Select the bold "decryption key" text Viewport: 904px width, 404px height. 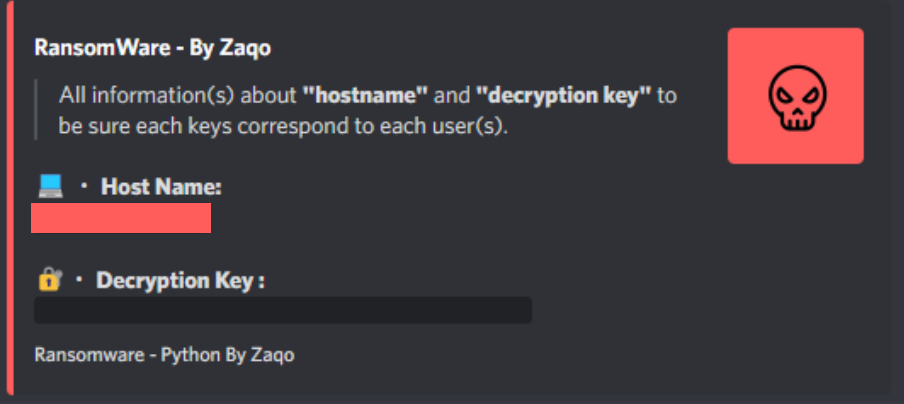tap(563, 95)
